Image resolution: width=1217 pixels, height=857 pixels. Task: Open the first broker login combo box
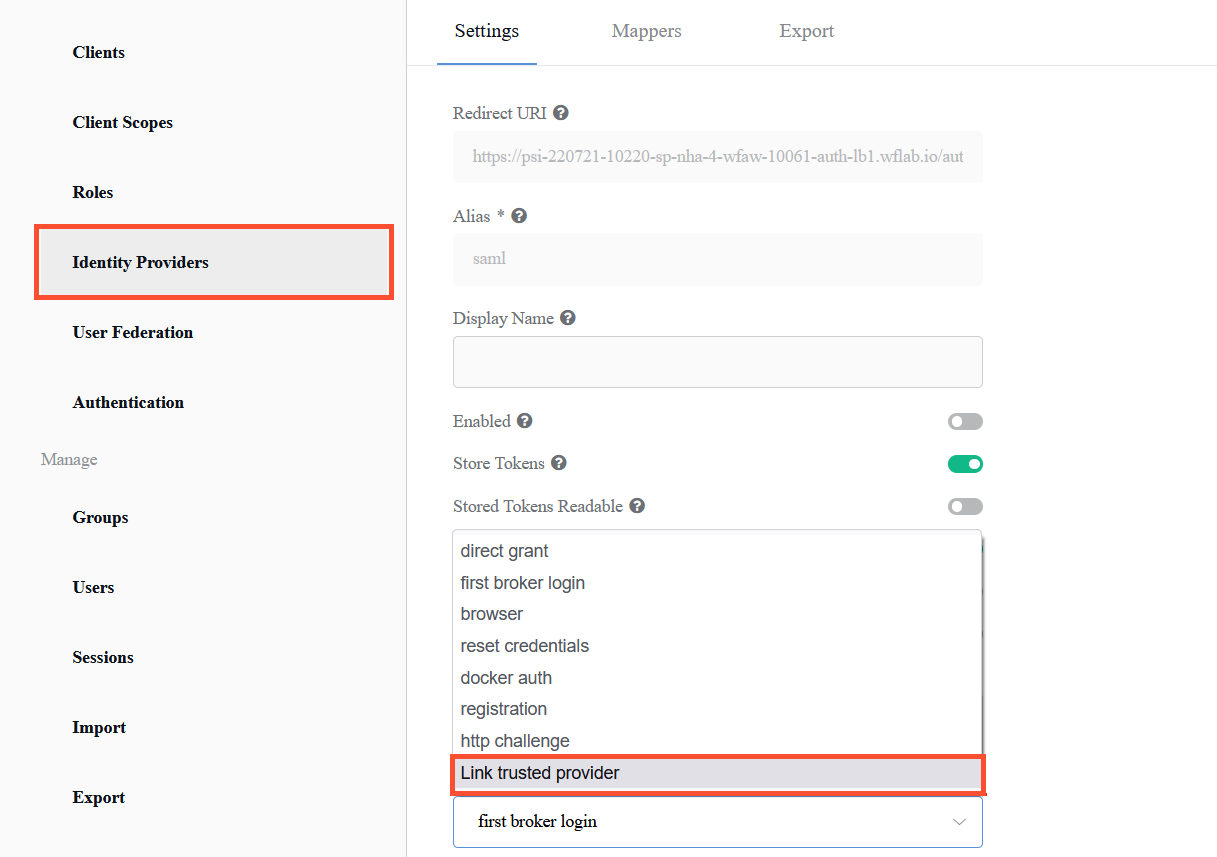(x=717, y=822)
